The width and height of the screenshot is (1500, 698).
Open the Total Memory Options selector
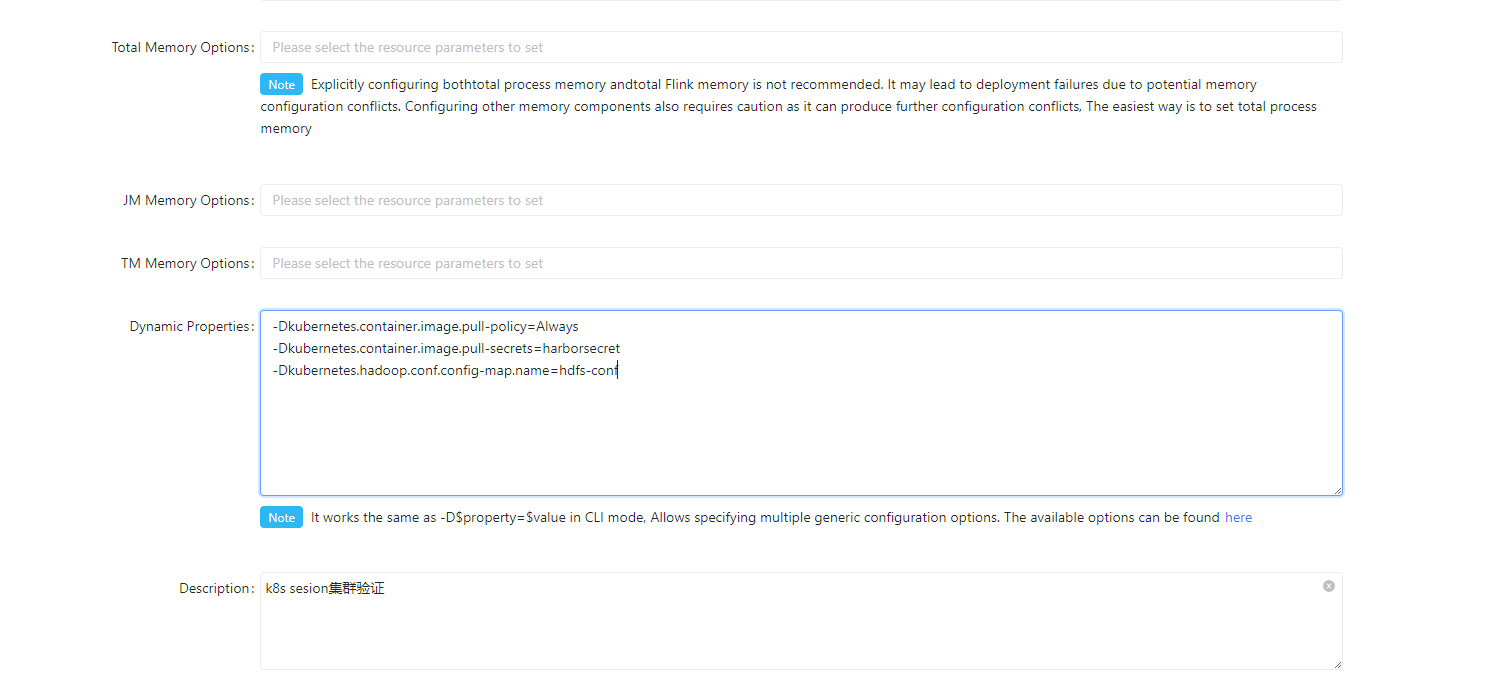click(801, 47)
